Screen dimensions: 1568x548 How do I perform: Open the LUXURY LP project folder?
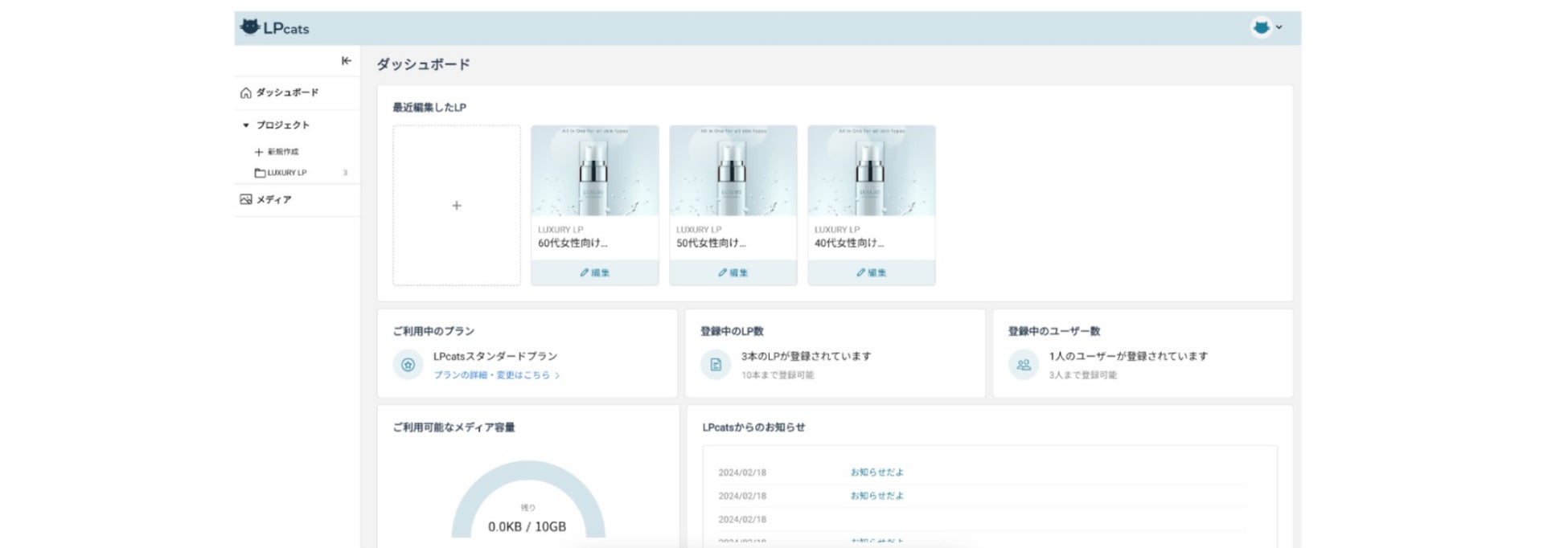(287, 173)
